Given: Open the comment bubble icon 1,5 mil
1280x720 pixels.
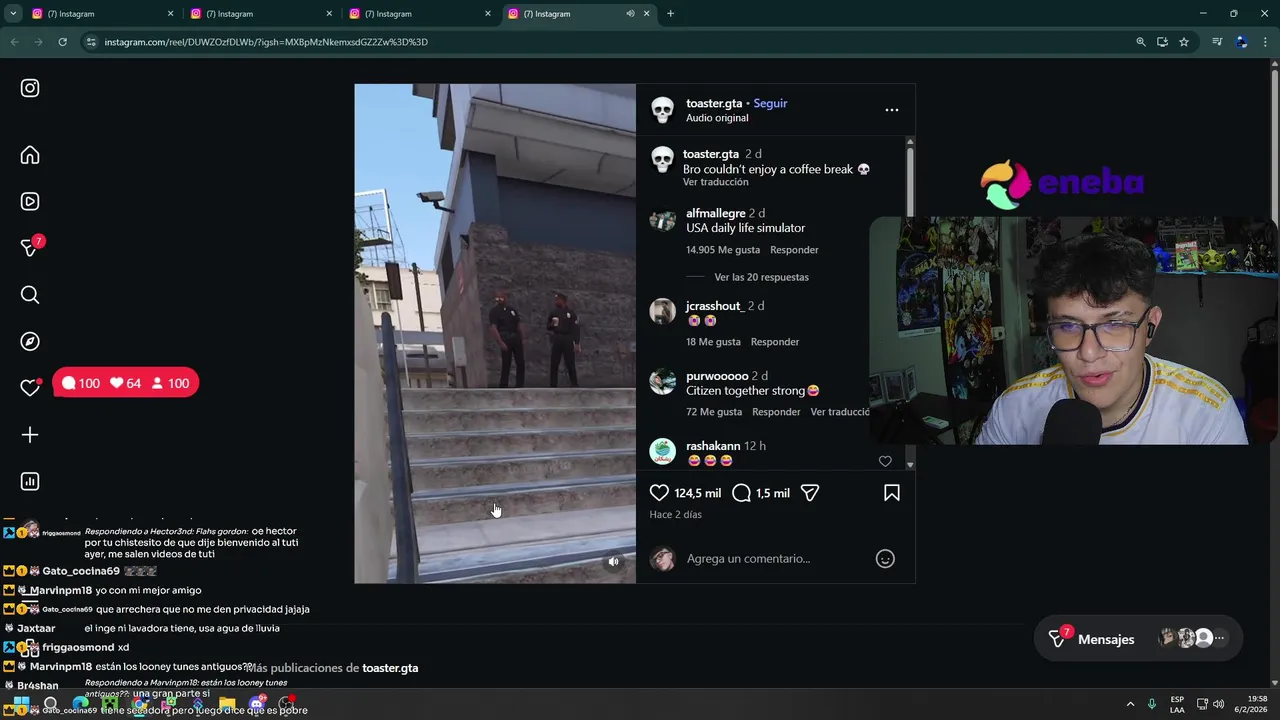Looking at the screenshot, I should point(741,493).
